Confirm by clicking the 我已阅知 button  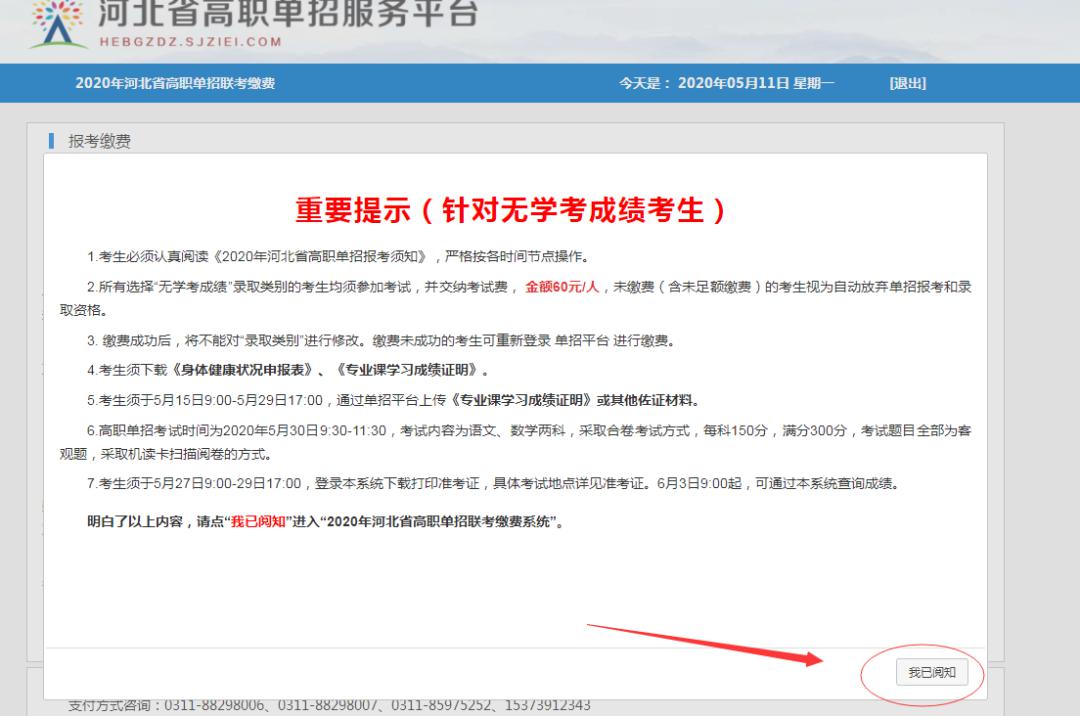[x=931, y=672]
